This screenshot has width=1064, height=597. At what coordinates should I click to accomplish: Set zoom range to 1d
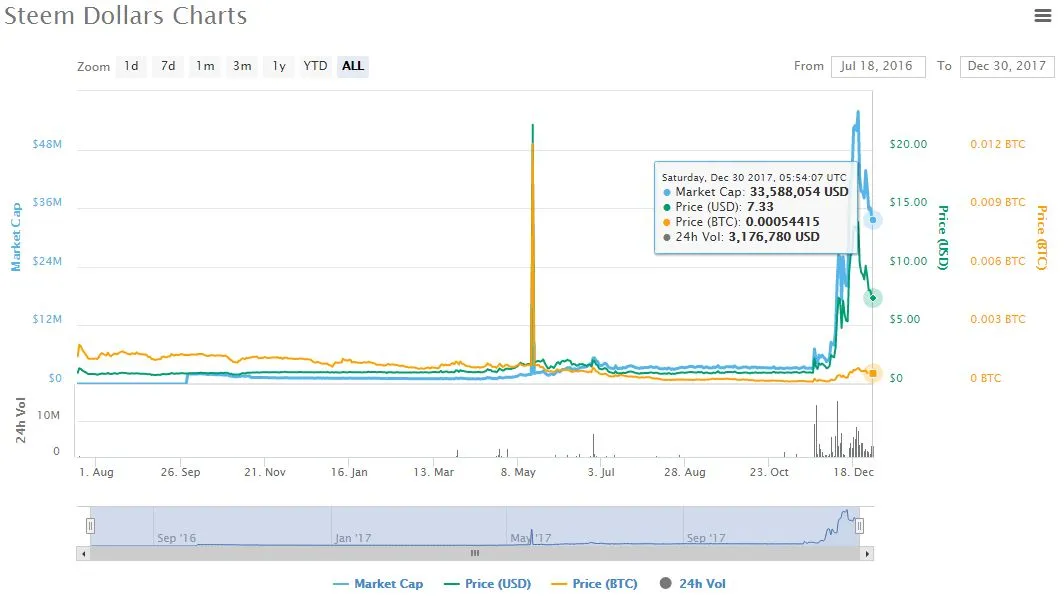(132, 66)
